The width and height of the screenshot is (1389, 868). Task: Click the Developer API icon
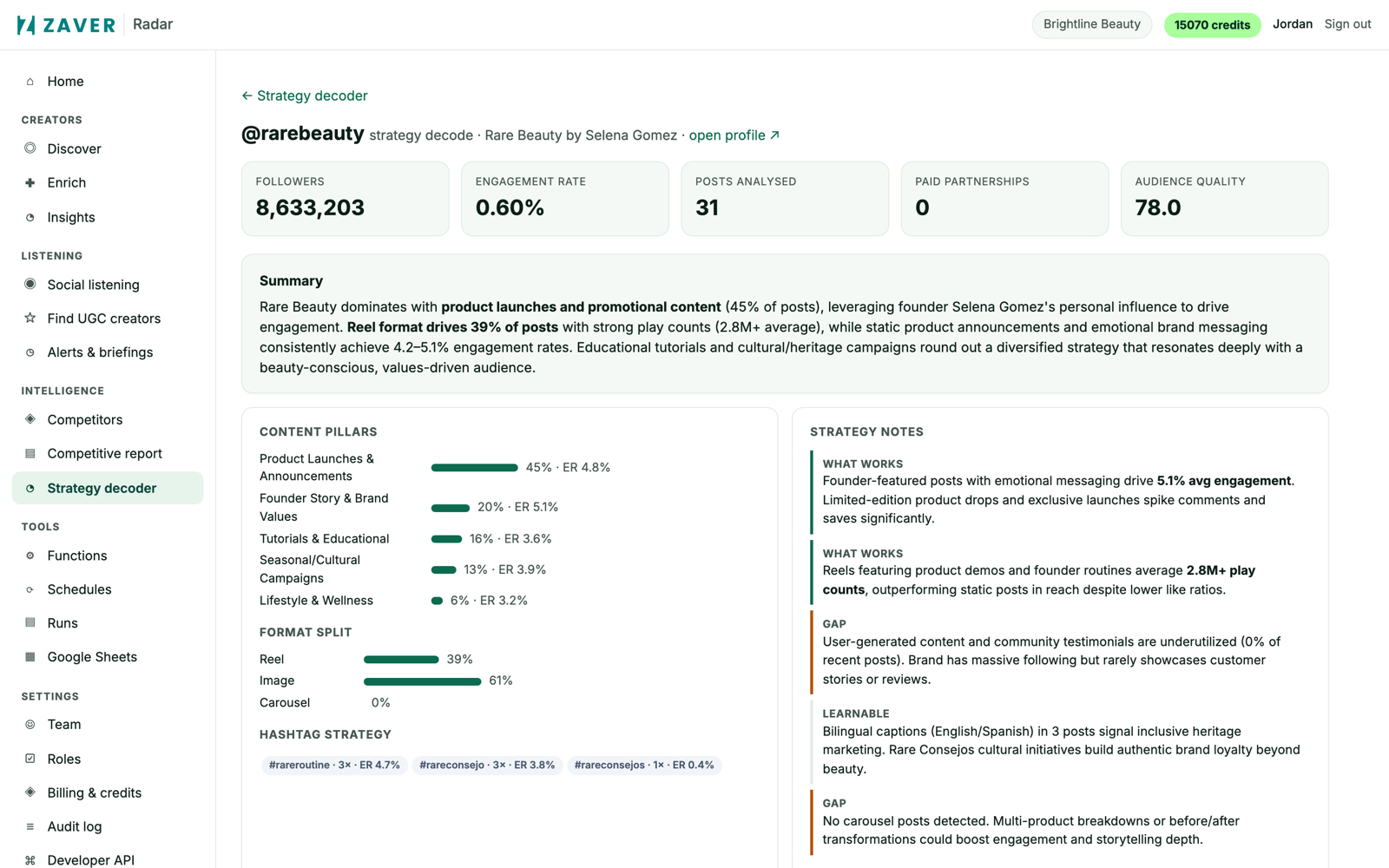tap(30, 860)
